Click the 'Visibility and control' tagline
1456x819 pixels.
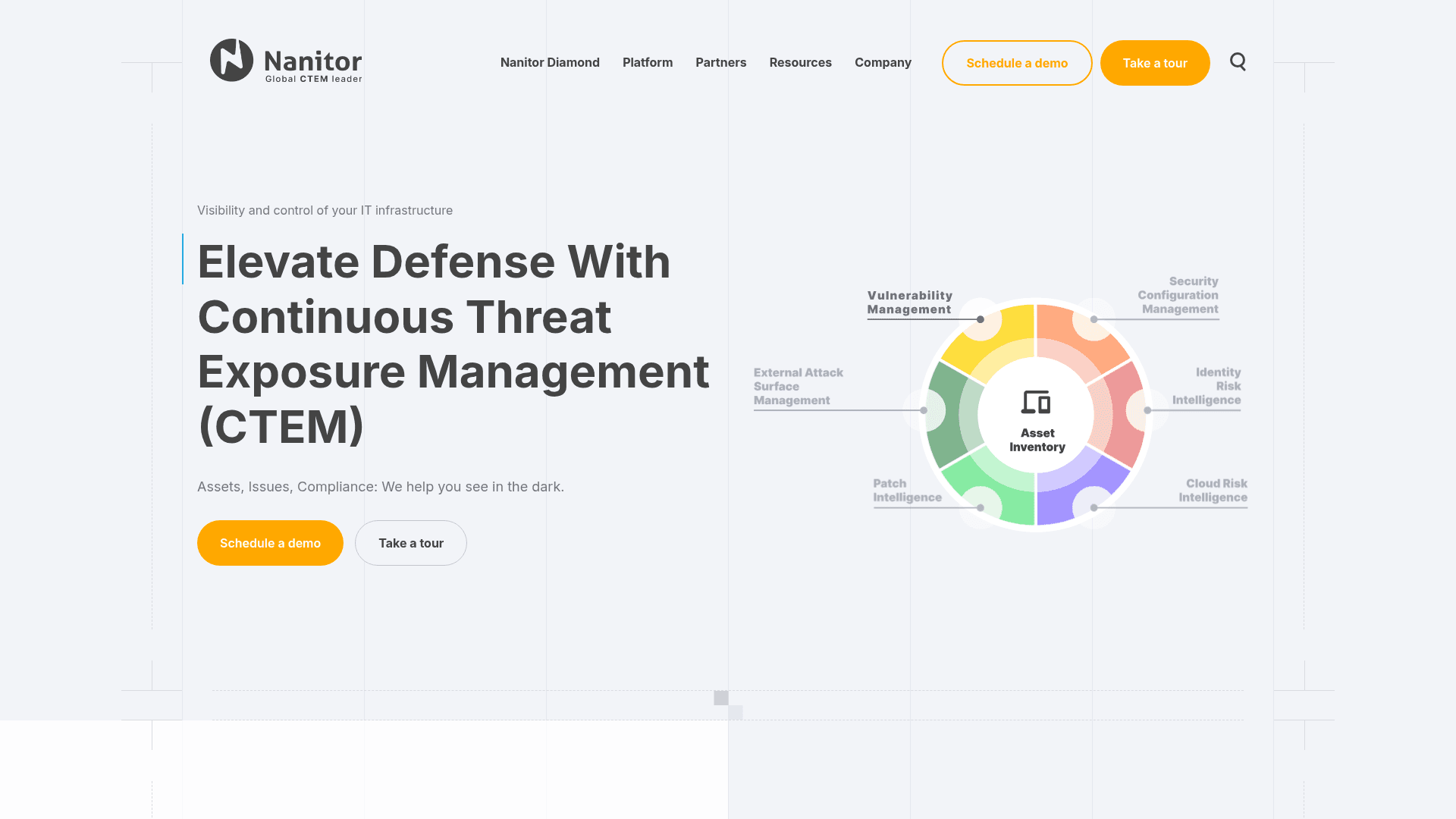[x=325, y=210]
